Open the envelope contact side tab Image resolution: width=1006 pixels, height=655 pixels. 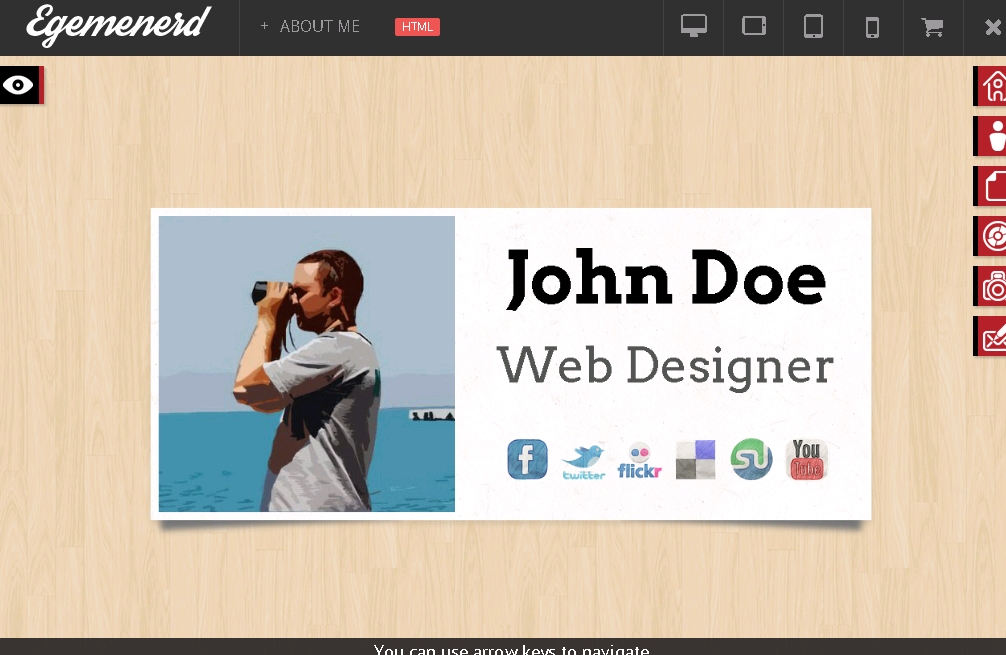(992, 336)
